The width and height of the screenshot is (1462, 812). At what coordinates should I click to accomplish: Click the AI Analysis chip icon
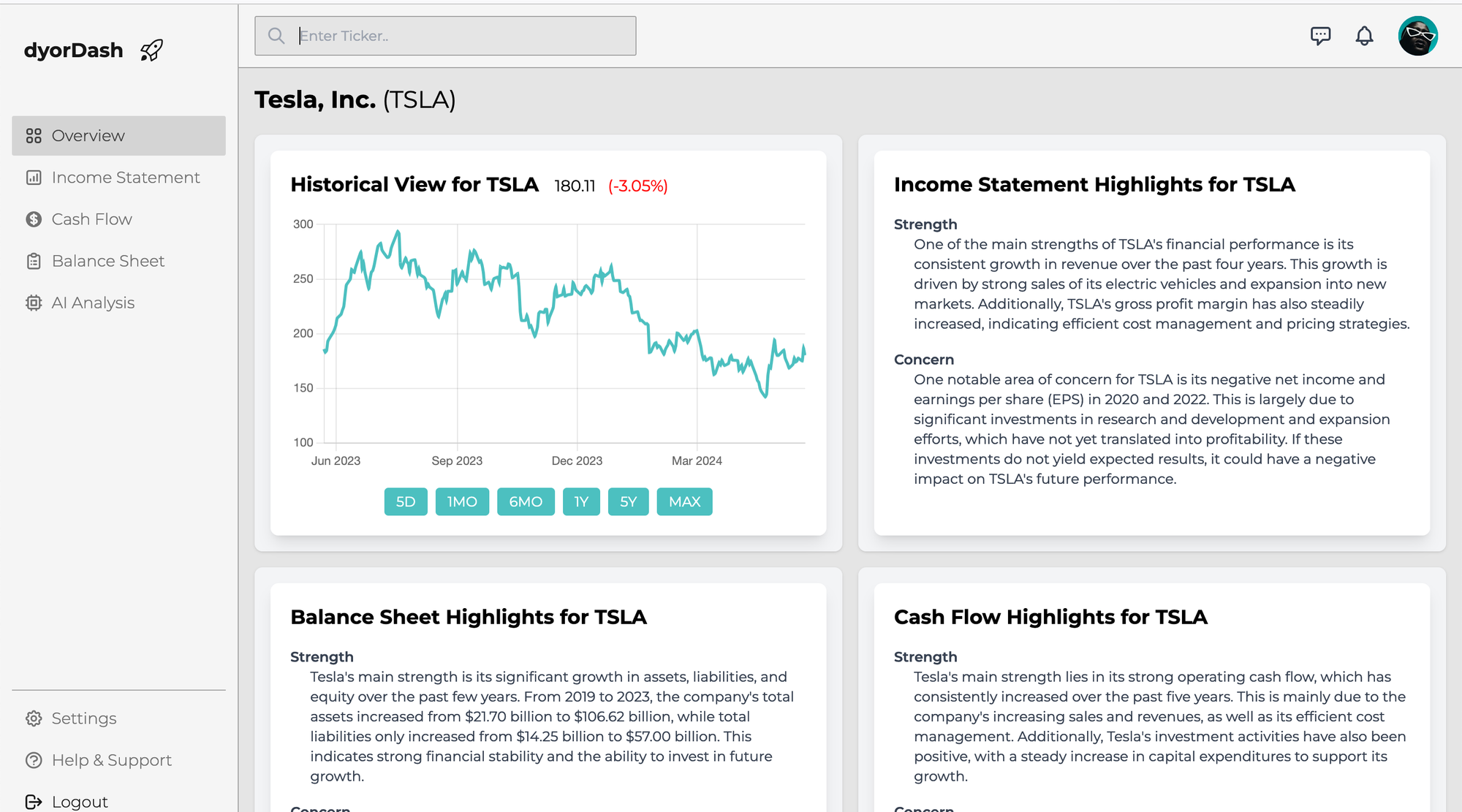coord(34,303)
